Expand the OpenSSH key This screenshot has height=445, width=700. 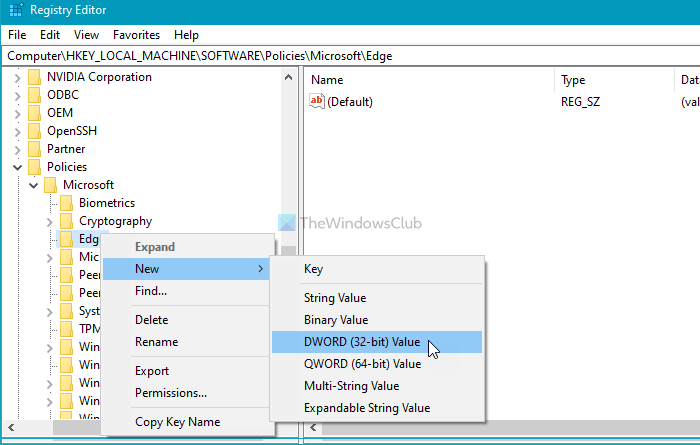[x=17, y=132]
